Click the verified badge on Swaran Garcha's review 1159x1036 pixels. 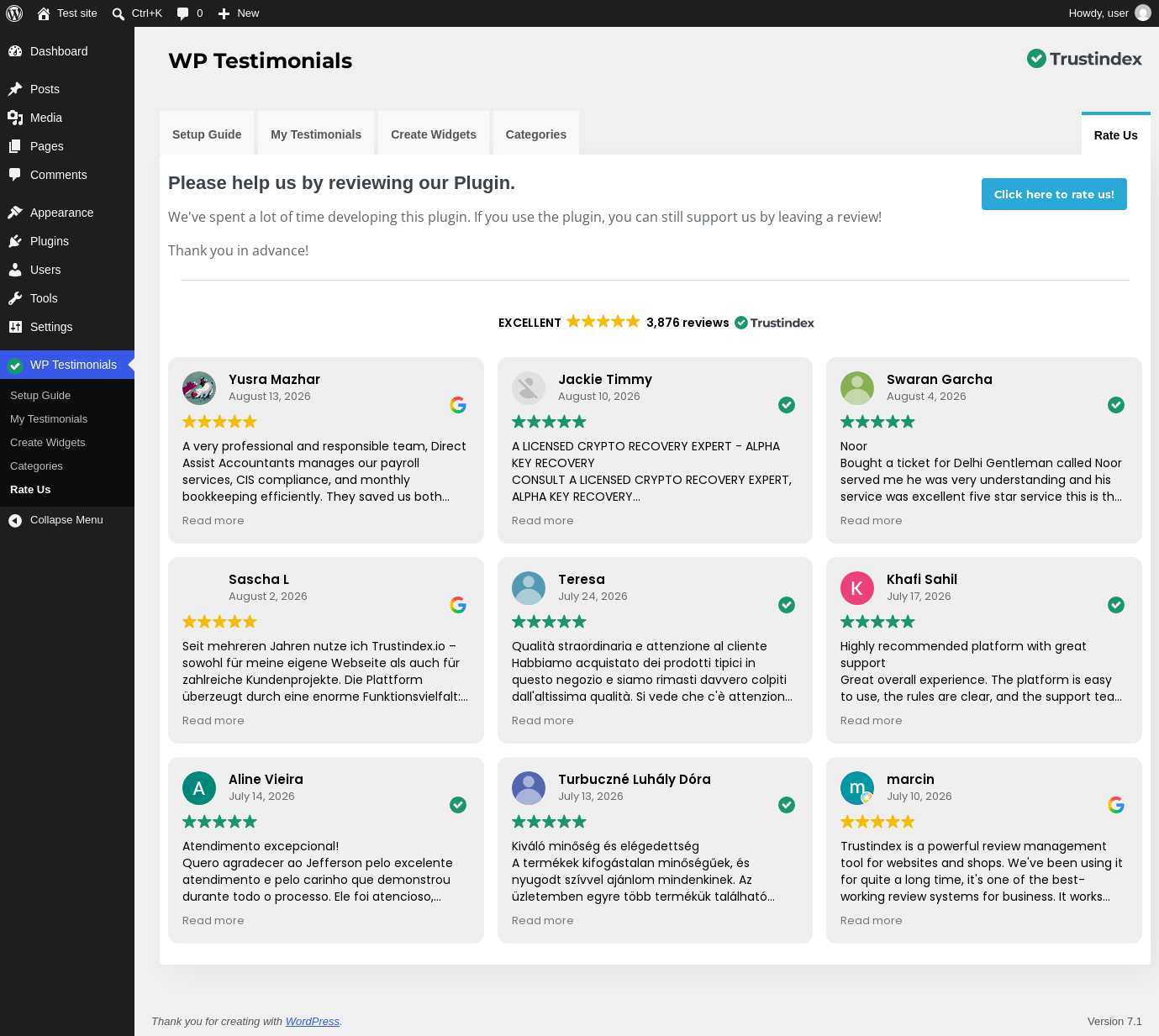[x=1116, y=405]
